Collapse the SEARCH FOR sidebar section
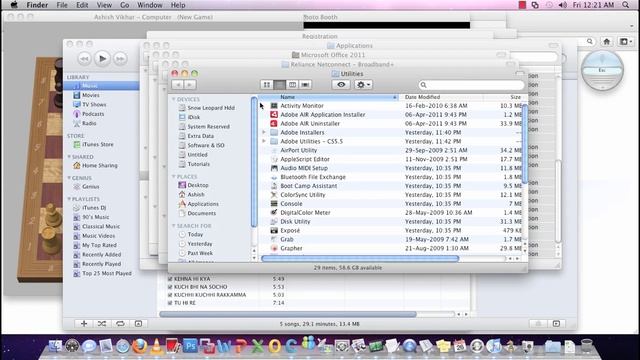This screenshot has height=360, width=640. tap(173, 226)
